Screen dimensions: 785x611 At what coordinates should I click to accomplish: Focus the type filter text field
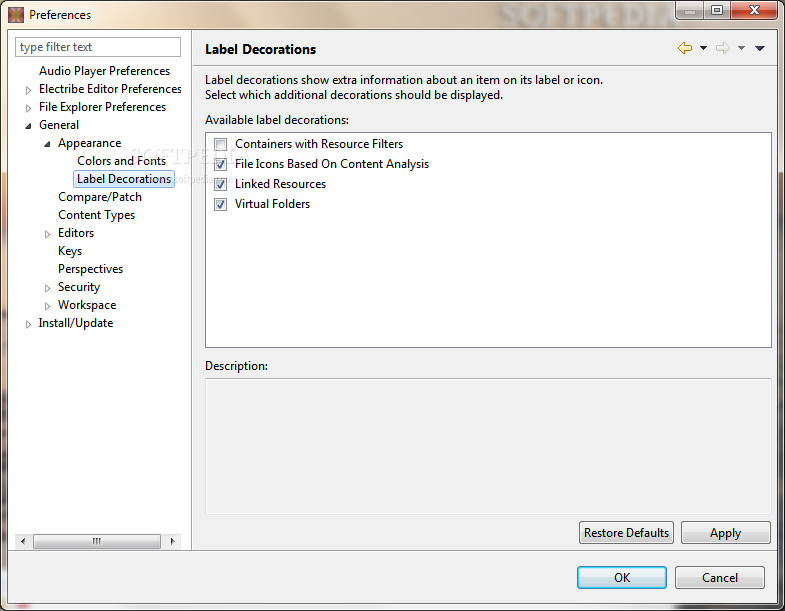pos(98,47)
